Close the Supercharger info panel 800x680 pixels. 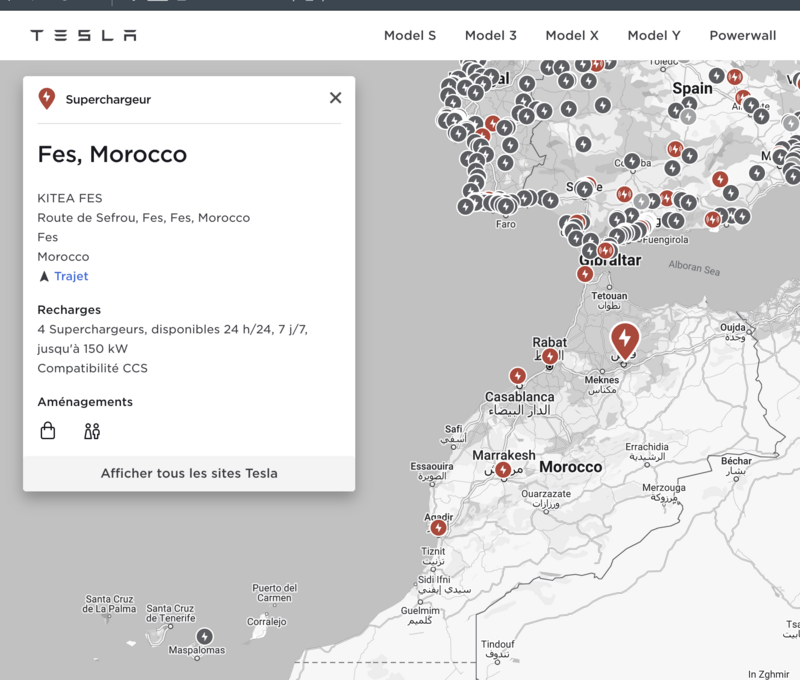(x=335, y=97)
